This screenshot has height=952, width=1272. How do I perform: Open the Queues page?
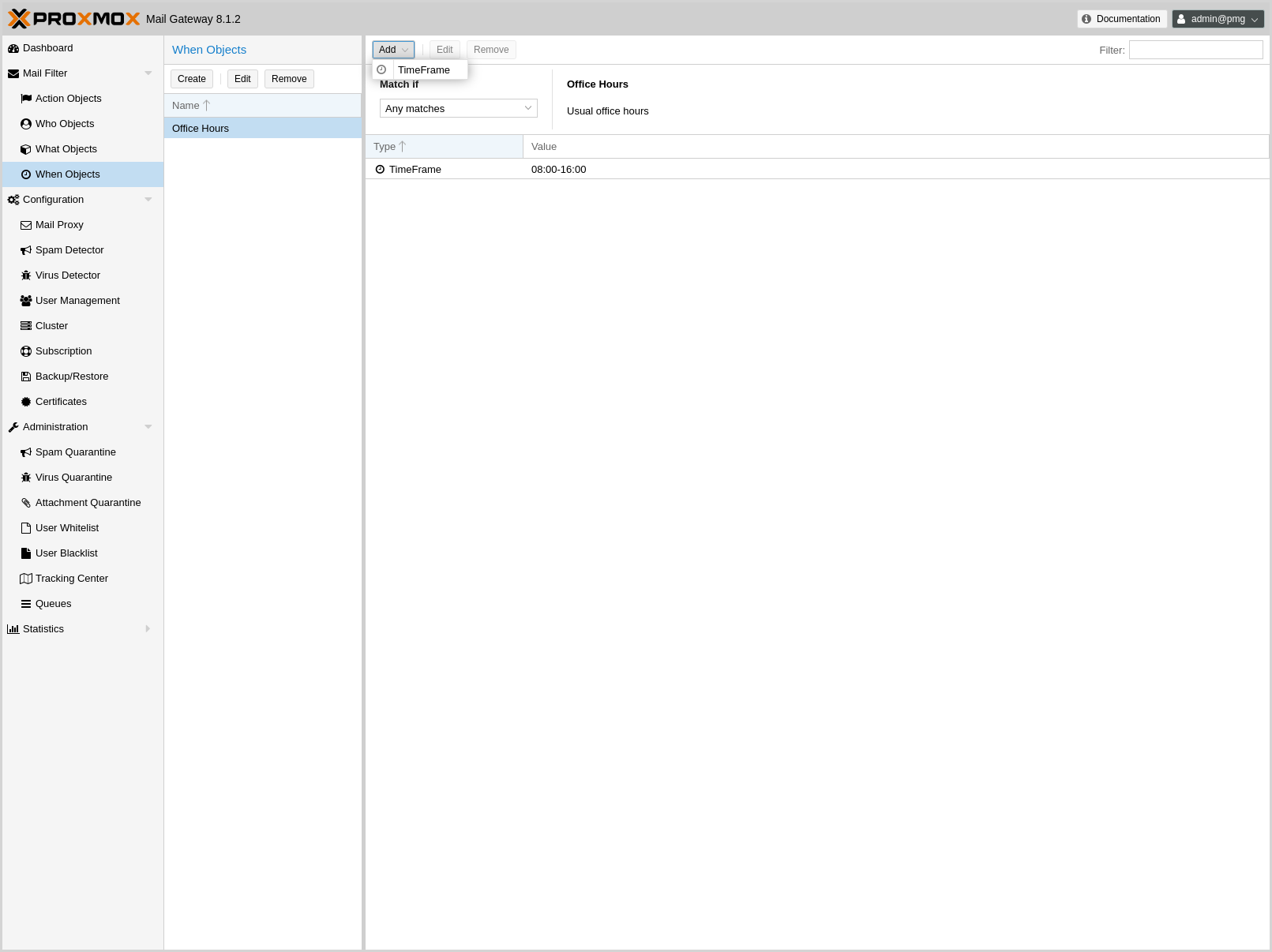click(53, 604)
